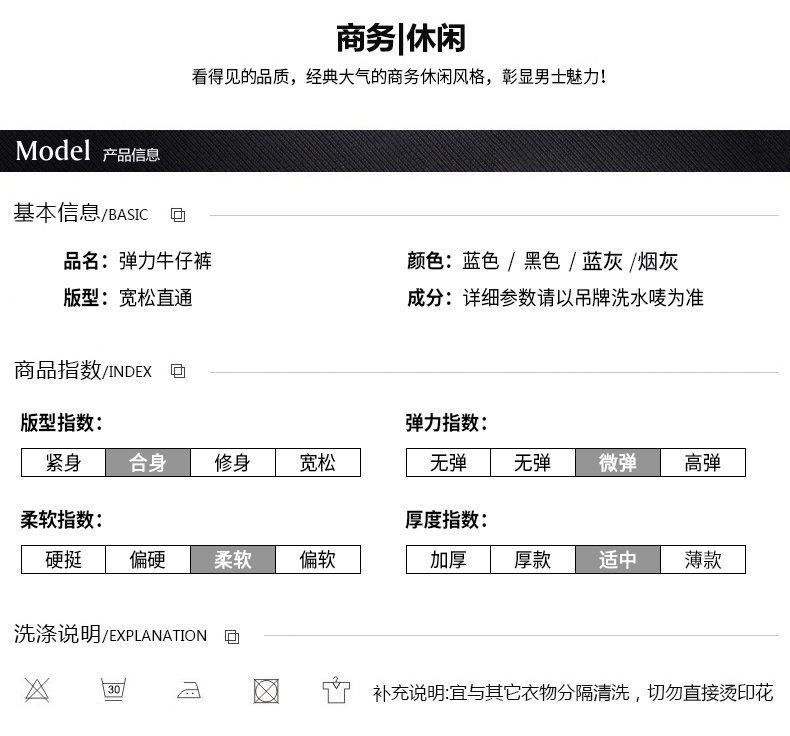Click the hang-dry shirt icon
790x736 pixels.
[x=336, y=690]
